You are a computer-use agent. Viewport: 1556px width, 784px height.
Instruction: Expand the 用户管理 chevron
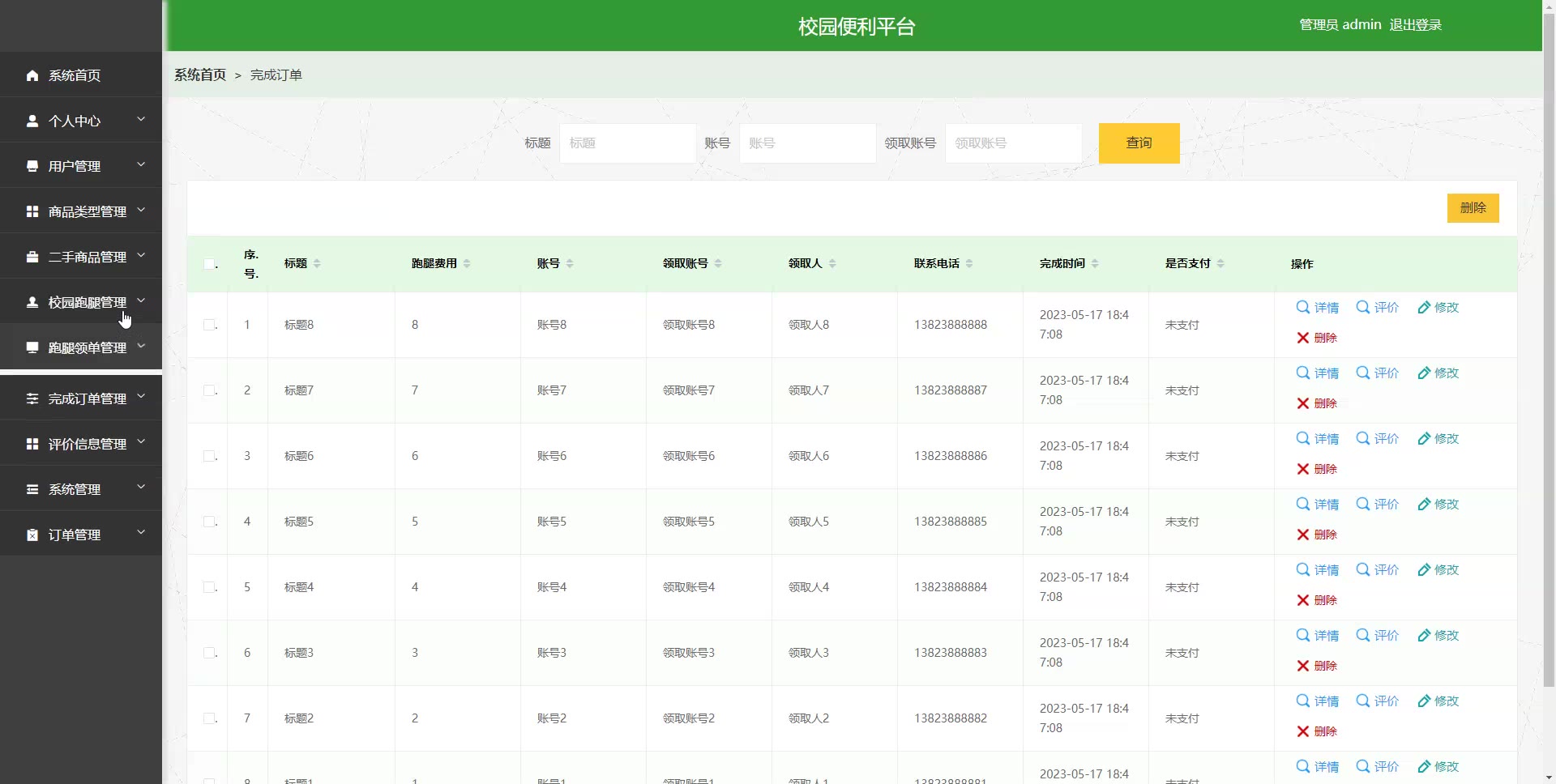(x=141, y=164)
